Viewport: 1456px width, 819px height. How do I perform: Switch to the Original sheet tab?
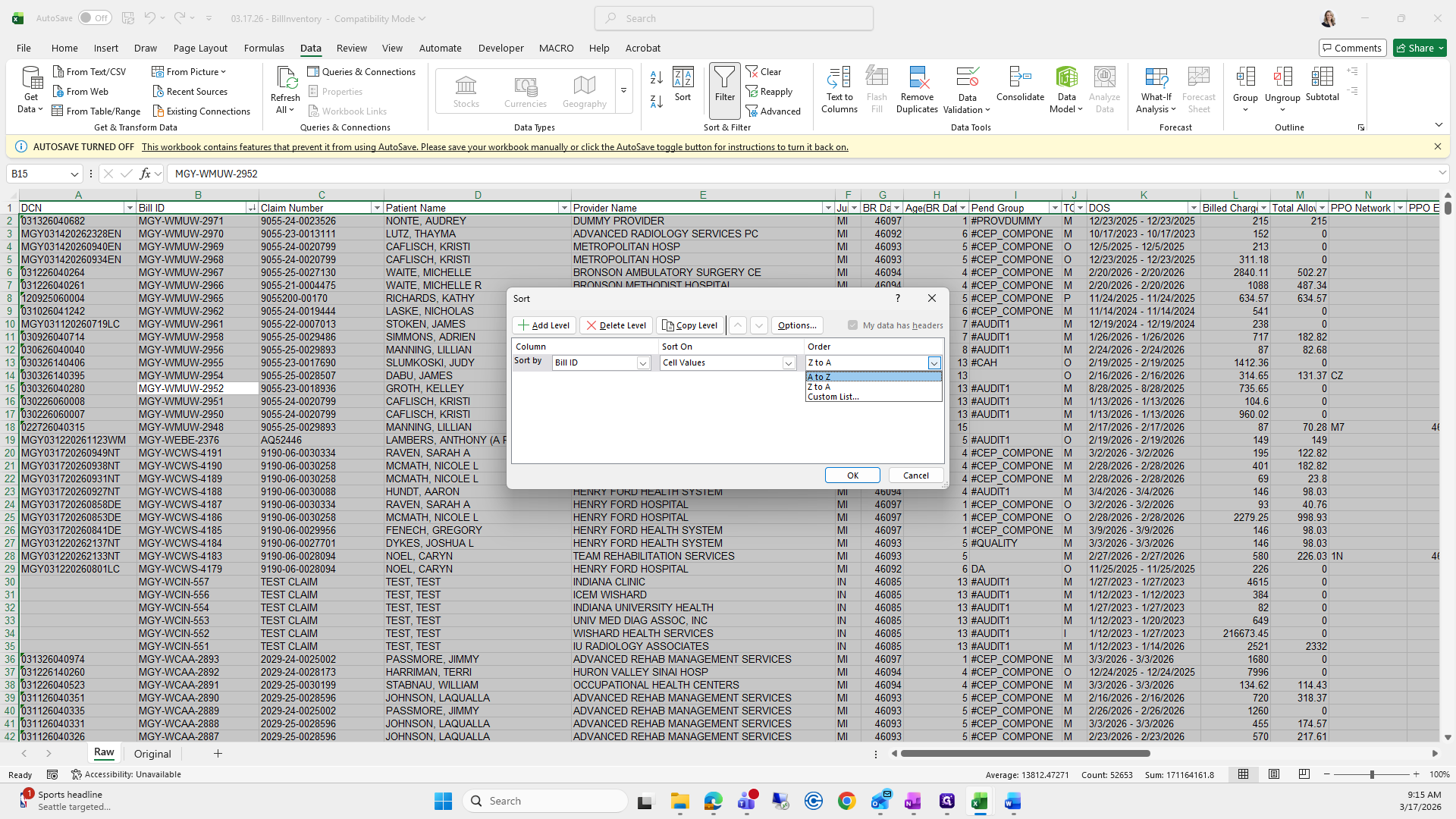pos(152,754)
